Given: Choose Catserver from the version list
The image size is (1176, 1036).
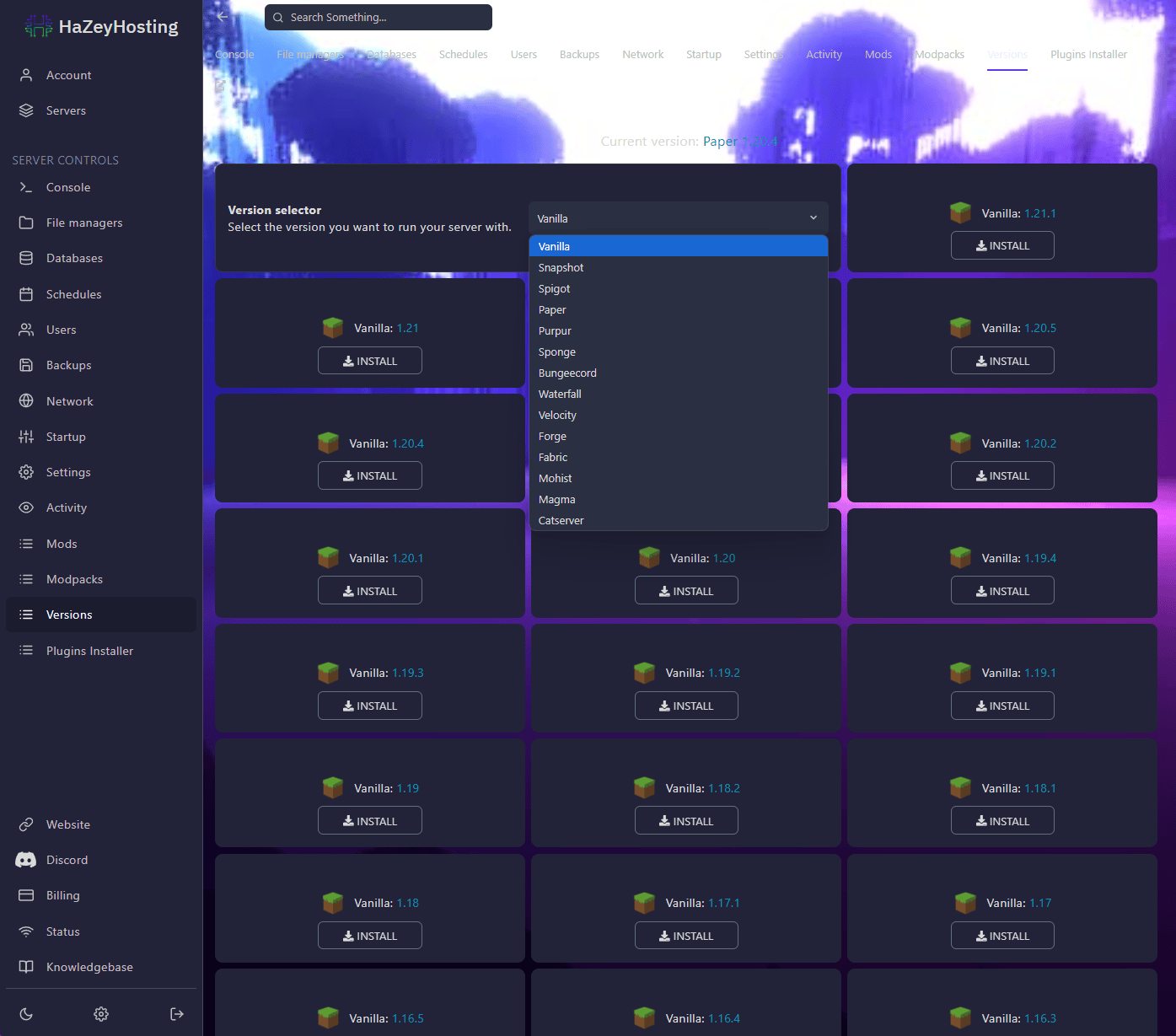Looking at the screenshot, I should click(x=678, y=520).
